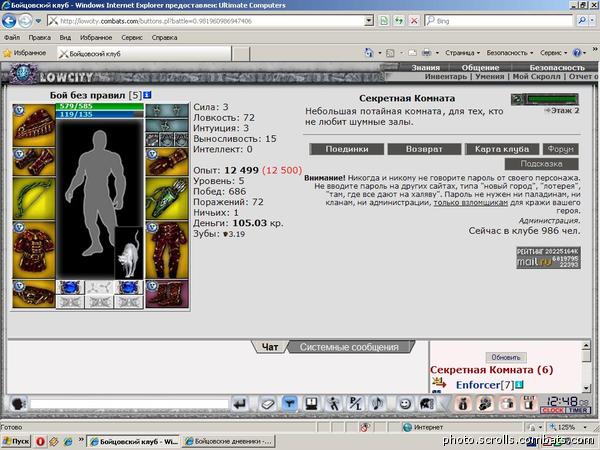Click the info icon next to Бой без правил [5]
Viewport: 600px width, 450px height.
coord(147,95)
